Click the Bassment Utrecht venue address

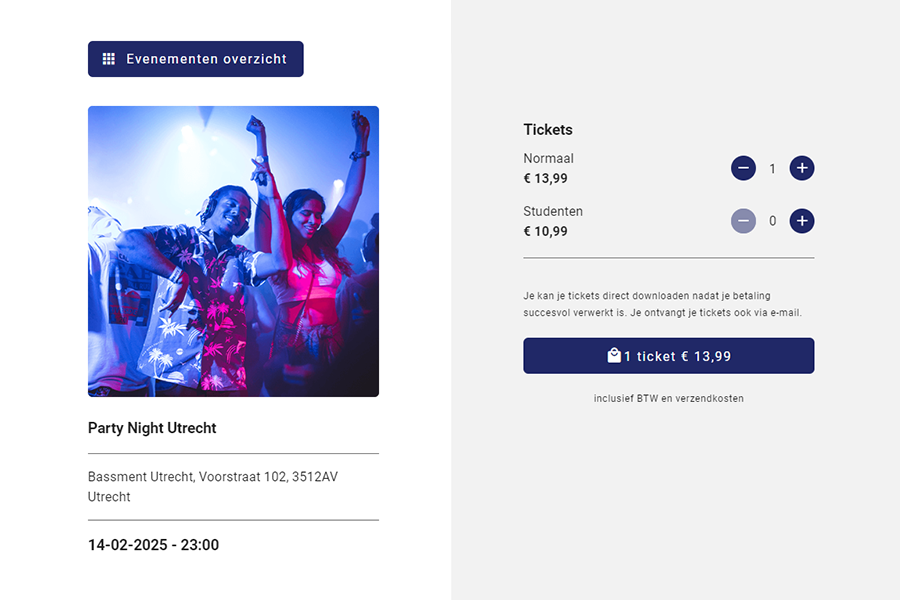213,487
